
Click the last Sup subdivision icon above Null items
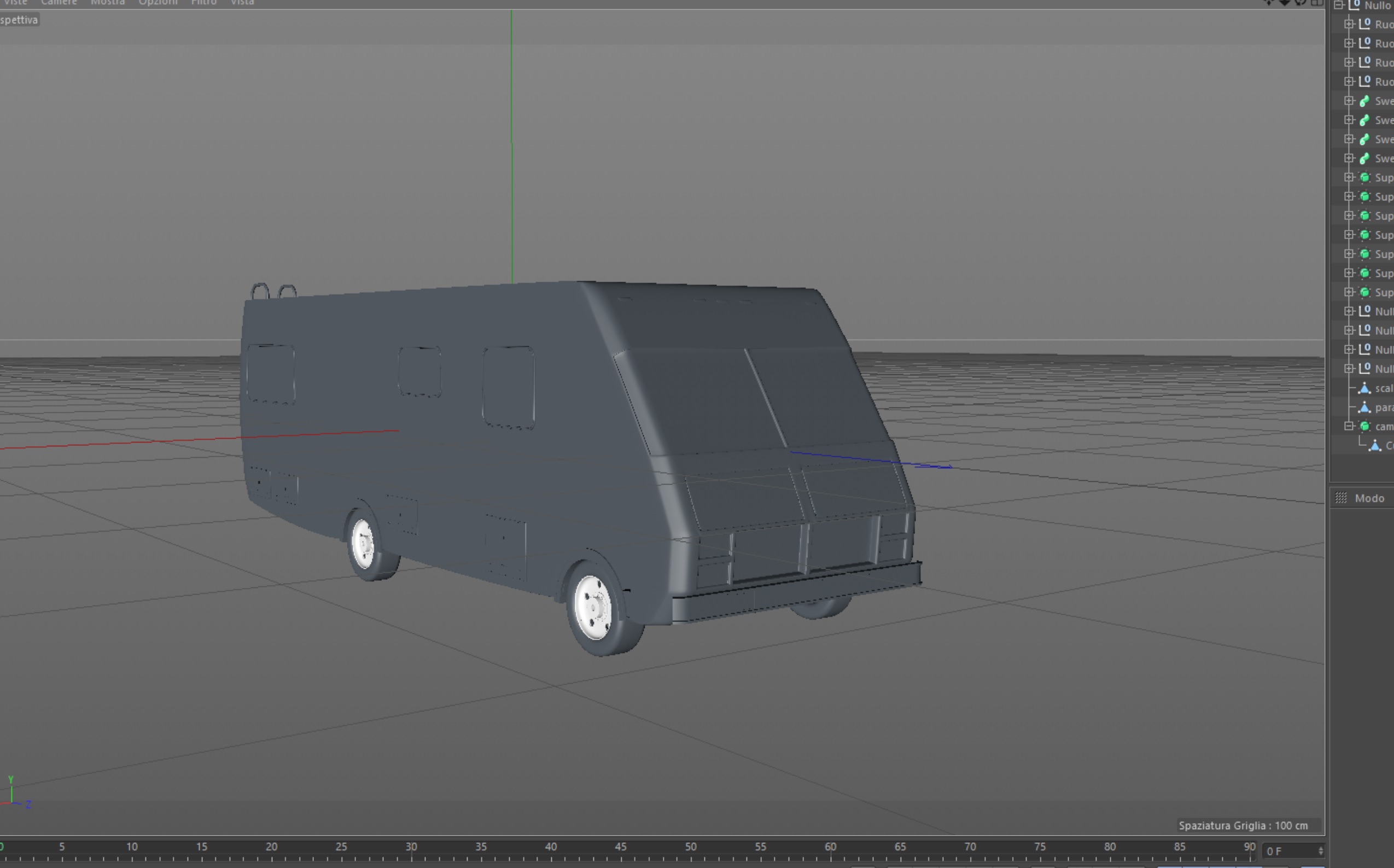[1364, 292]
